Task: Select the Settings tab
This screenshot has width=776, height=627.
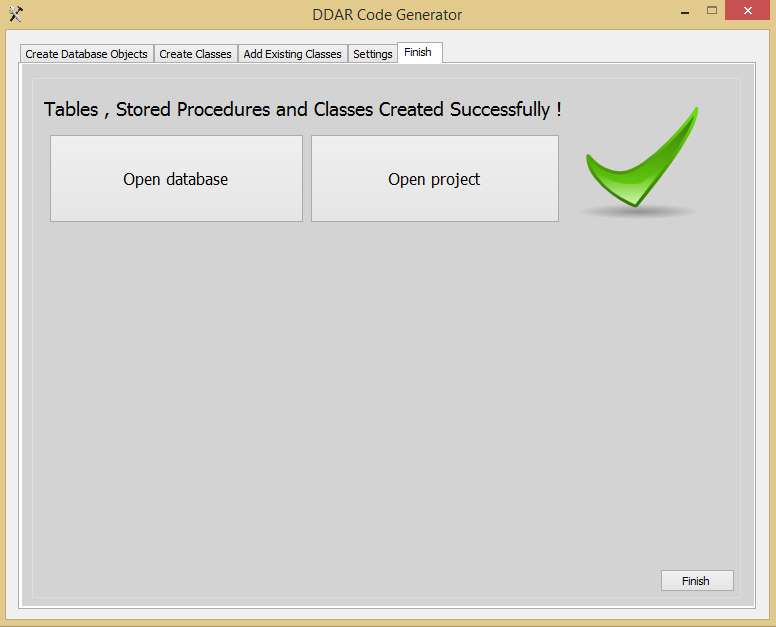Action: coord(372,54)
